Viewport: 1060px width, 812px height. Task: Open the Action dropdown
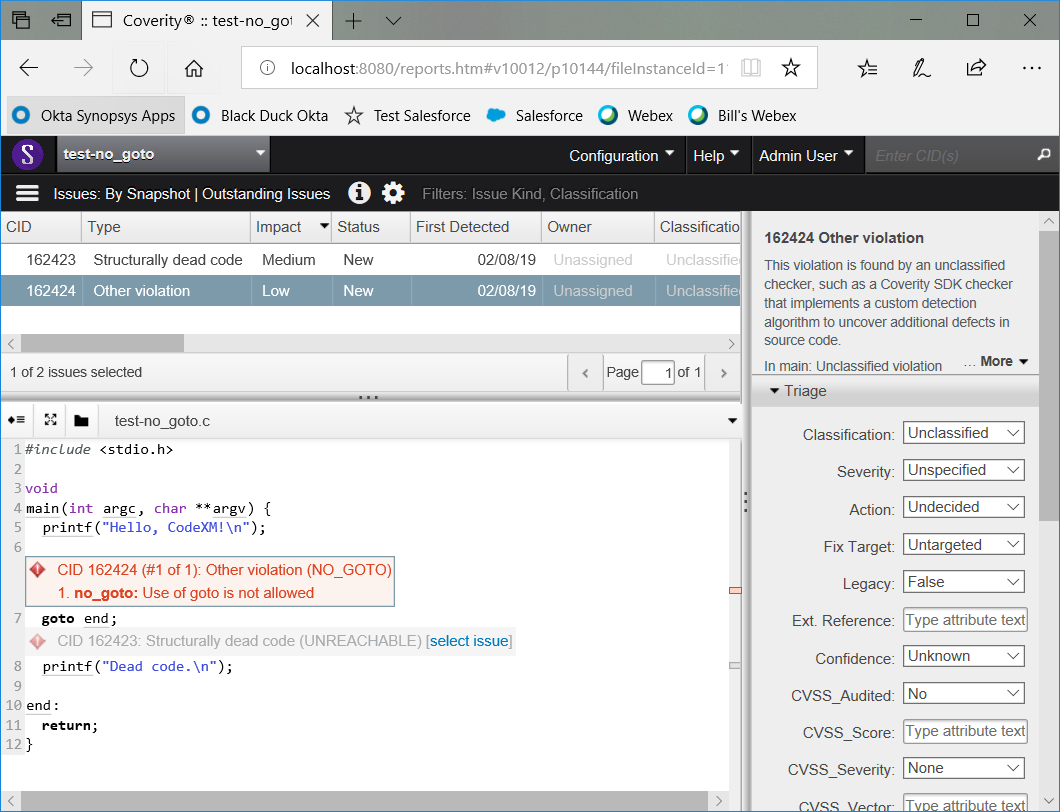tap(963, 507)
